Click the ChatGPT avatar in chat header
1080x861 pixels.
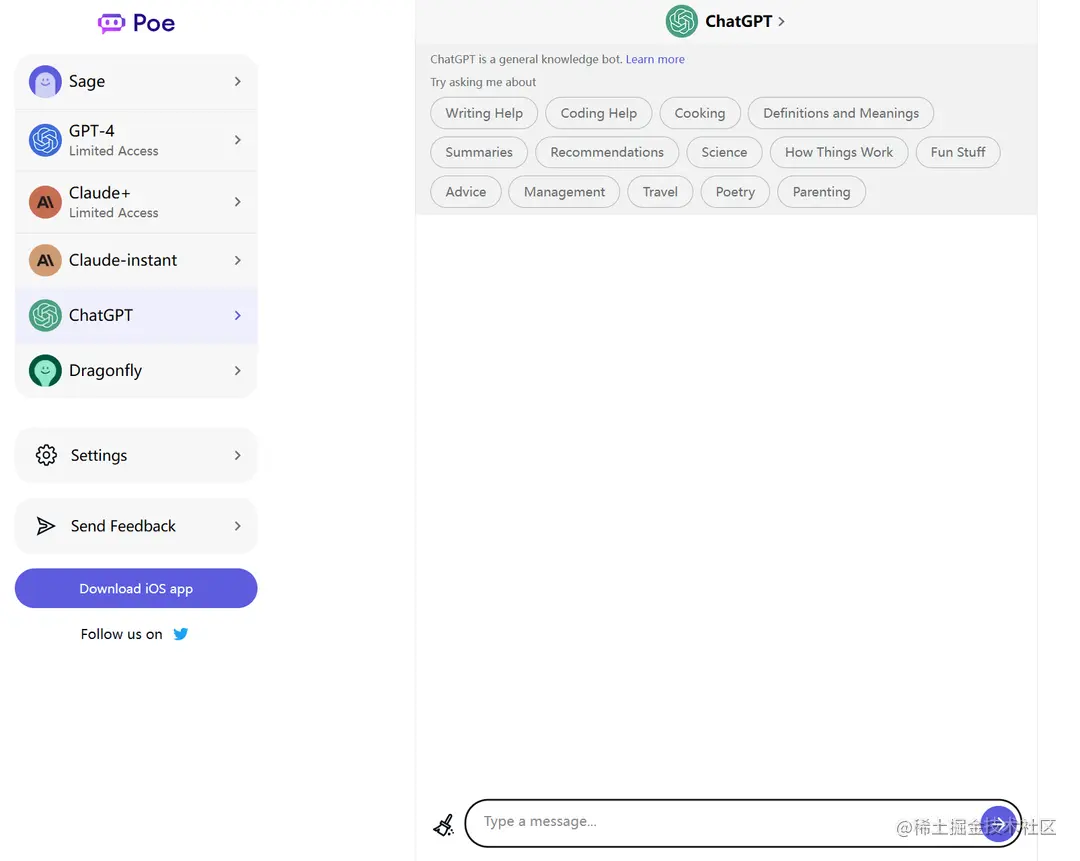pos(681,21)
